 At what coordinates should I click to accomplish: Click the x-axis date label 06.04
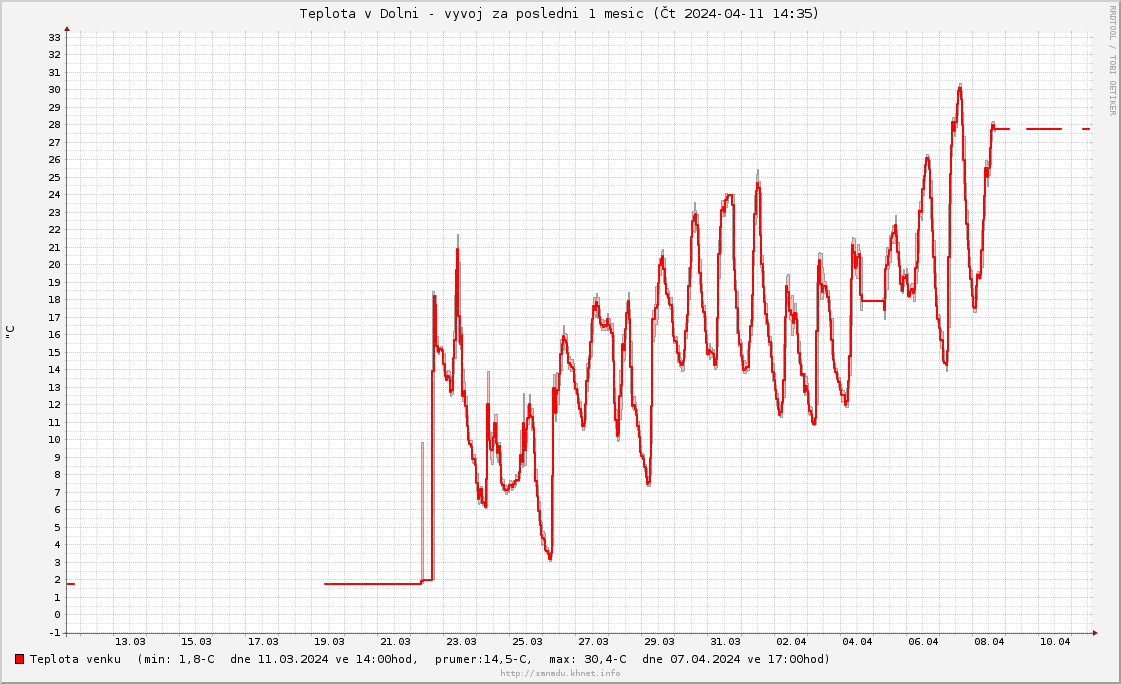pos(923,642)
